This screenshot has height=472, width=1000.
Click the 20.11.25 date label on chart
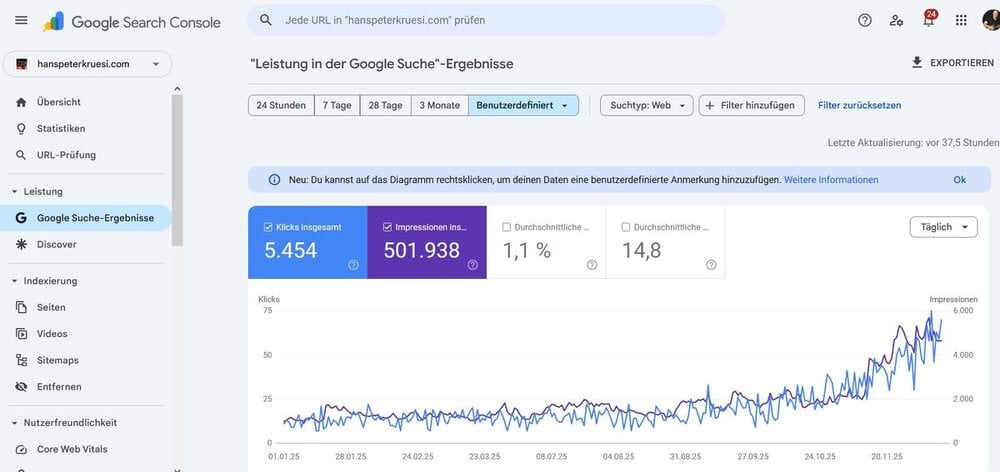(x=886, y=457)
